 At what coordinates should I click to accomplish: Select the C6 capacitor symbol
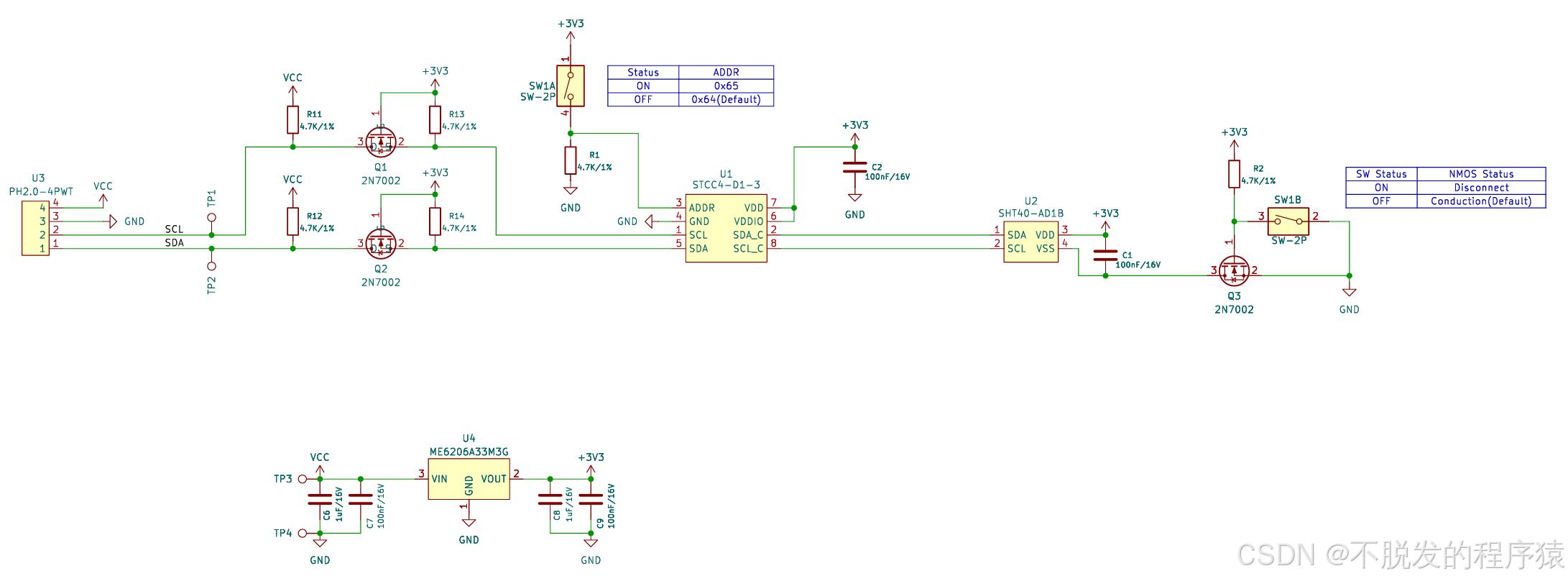tap(320, 499)
